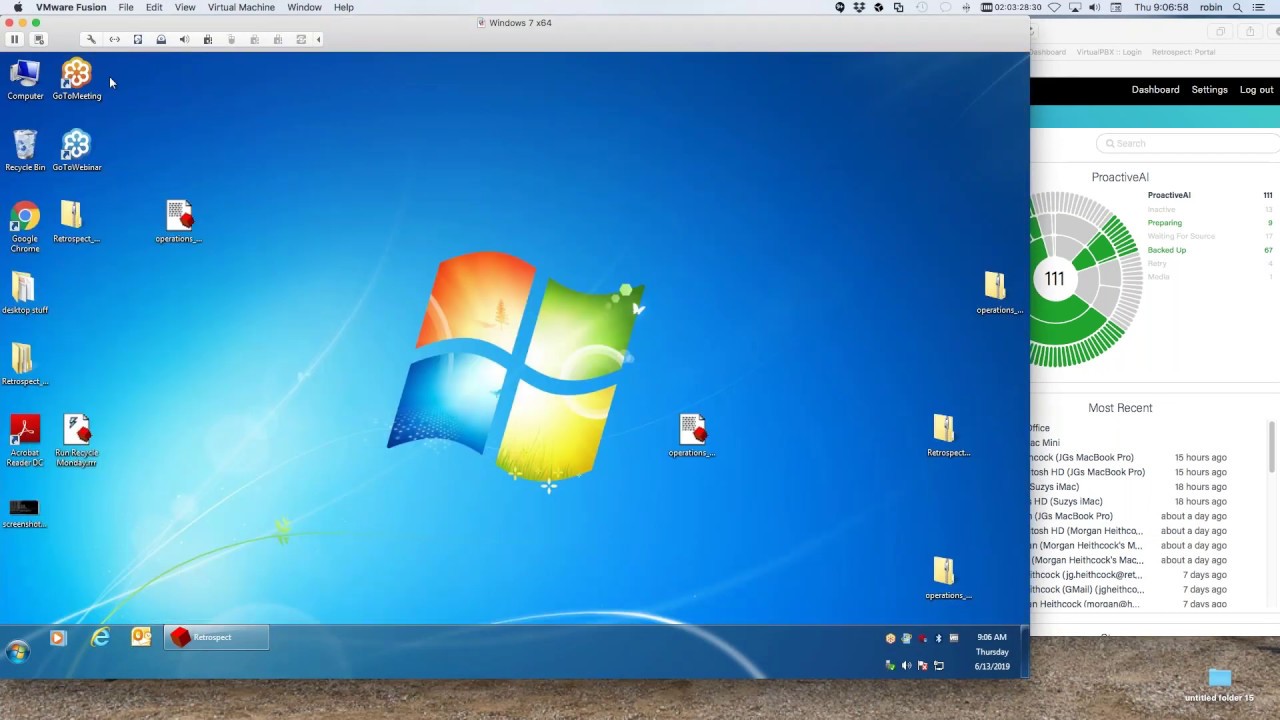Click the Most Recent list scrollbar
1280x720 pixels.
(x=1272, y=447)
